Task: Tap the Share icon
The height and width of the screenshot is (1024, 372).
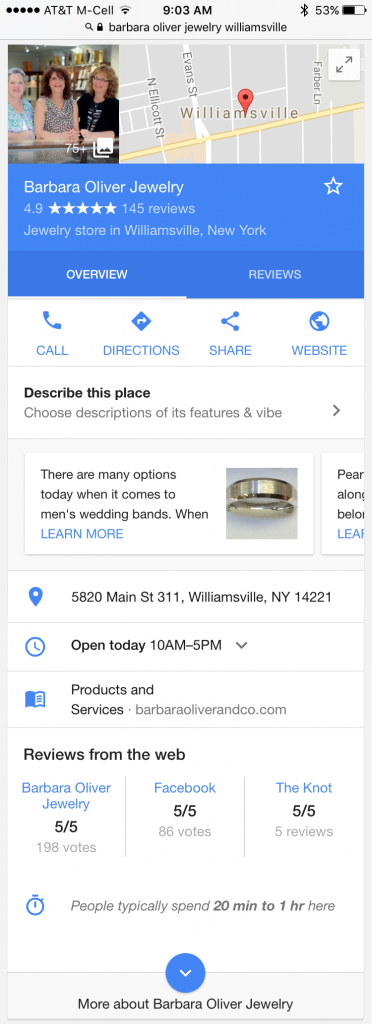Action: (230, 321)
